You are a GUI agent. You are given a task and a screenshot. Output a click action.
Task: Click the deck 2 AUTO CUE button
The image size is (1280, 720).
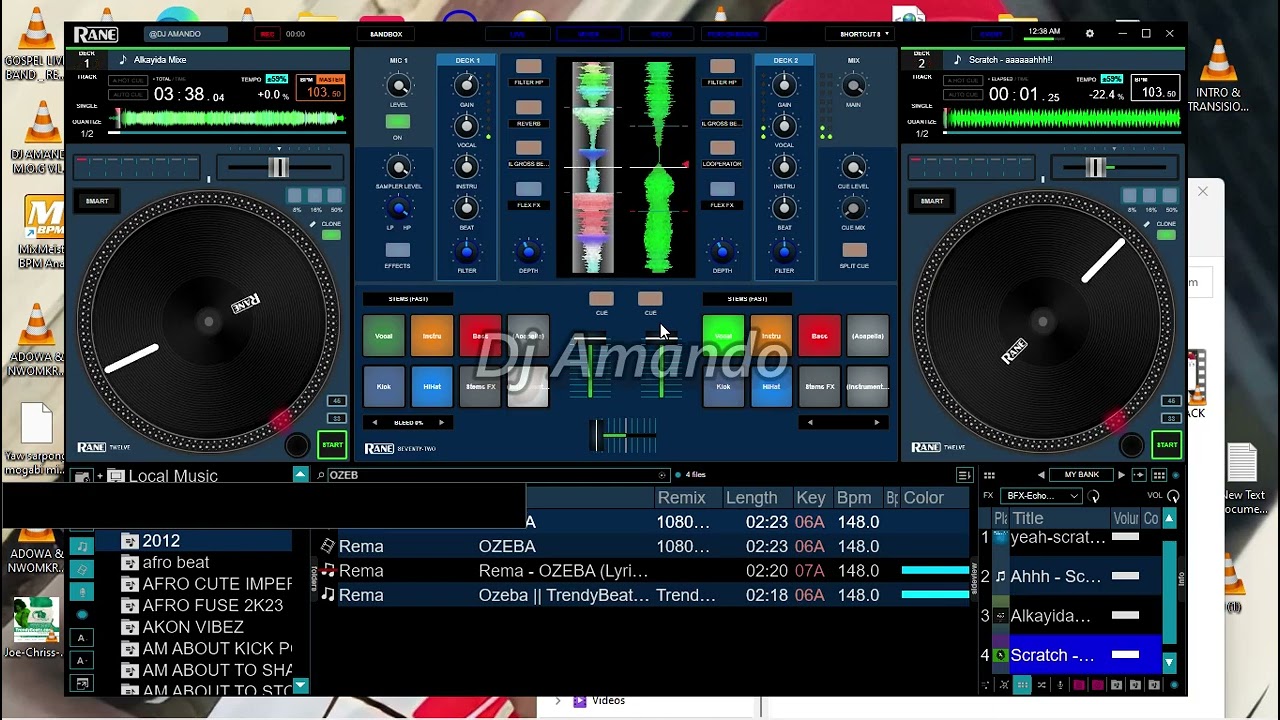(x=962, y=94)
